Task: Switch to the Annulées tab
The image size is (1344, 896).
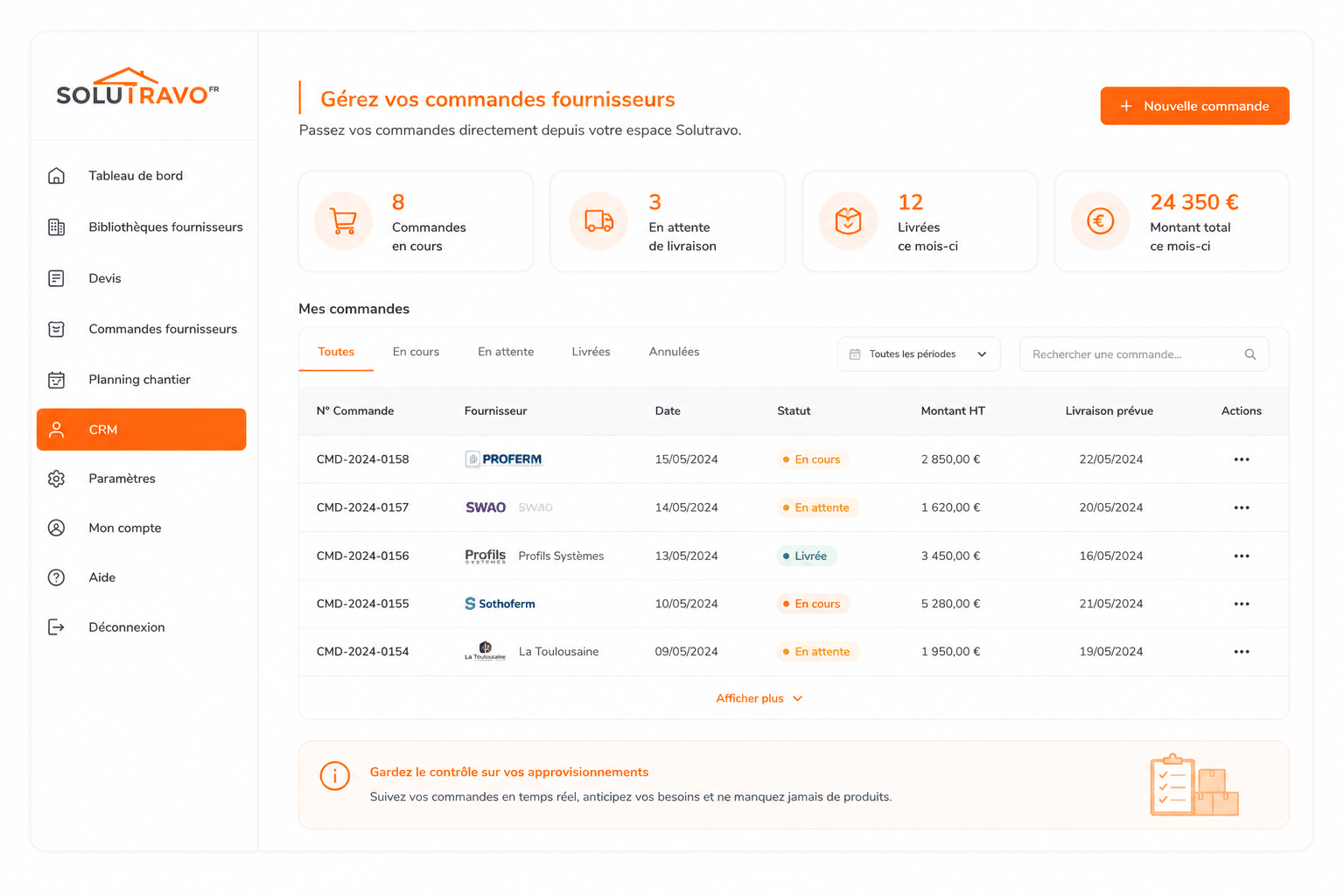Action: pos(674,352)
